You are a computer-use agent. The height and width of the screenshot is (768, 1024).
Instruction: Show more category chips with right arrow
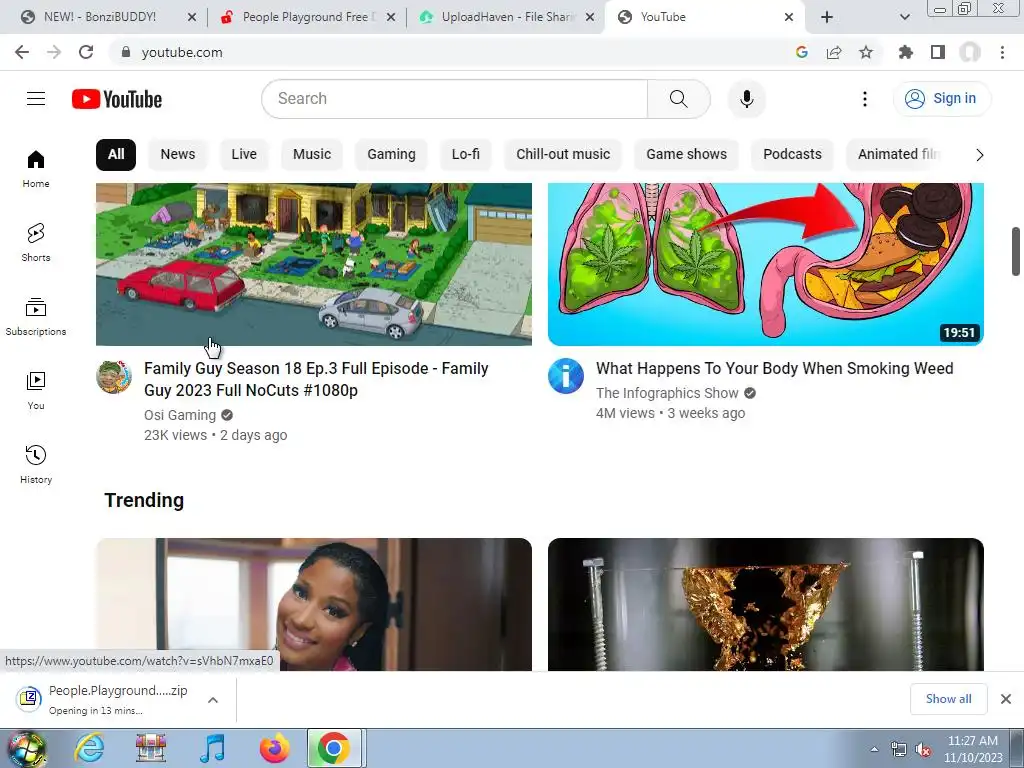click(979, 155)
